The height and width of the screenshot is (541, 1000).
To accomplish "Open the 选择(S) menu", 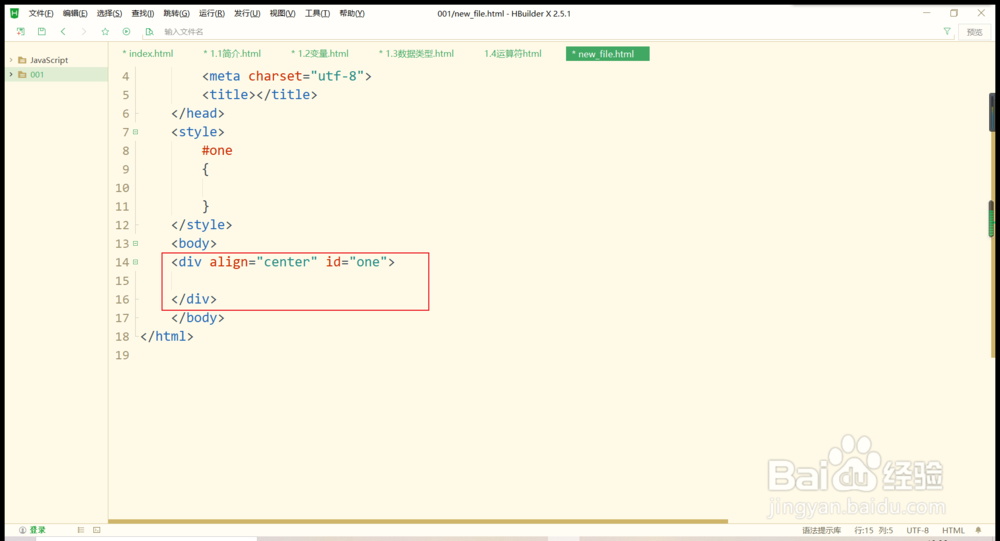I will pyautogui.click(x=109, y=13).
